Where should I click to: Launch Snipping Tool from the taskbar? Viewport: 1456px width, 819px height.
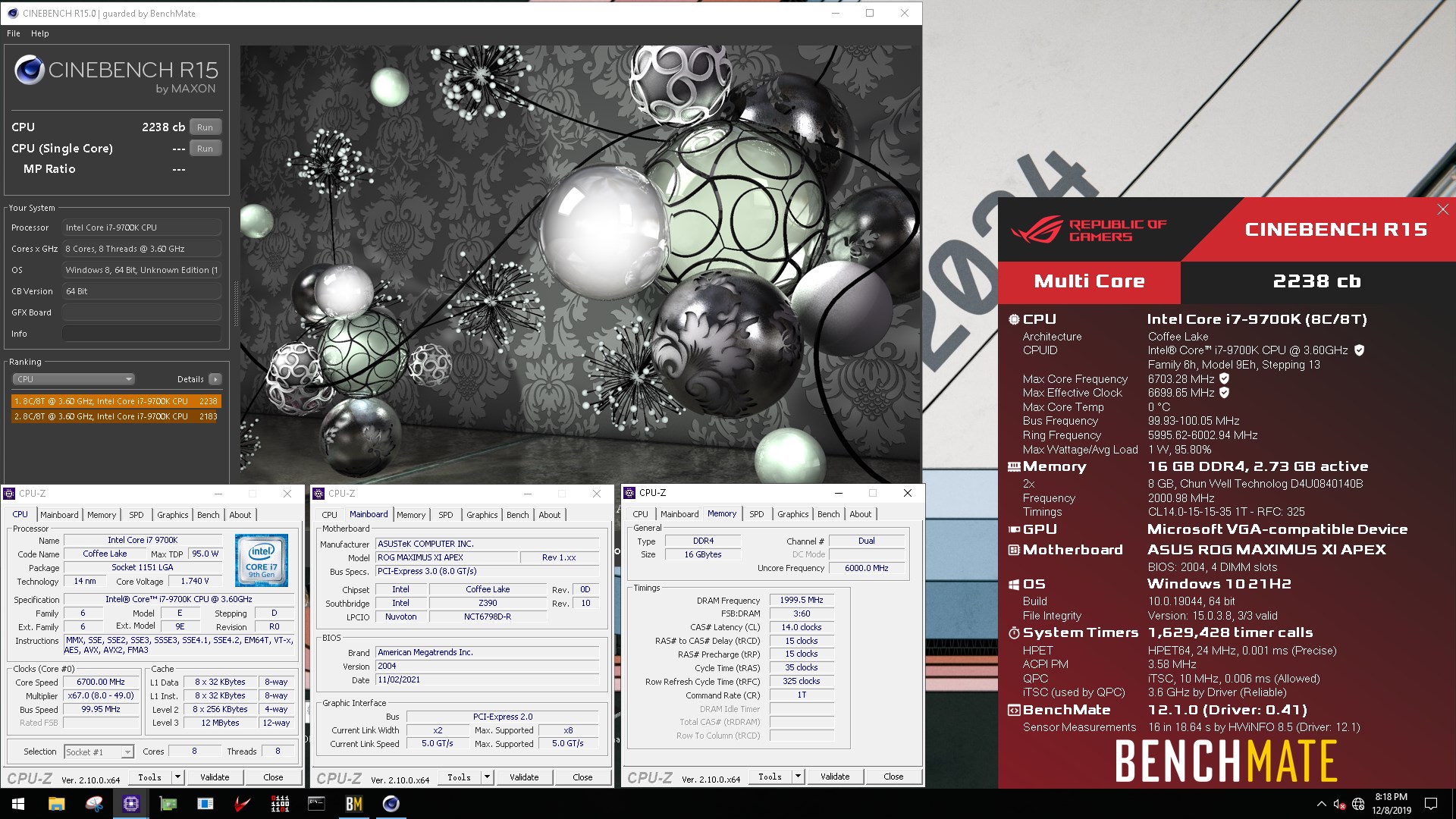pyautogui.click(x=94, y=804)
